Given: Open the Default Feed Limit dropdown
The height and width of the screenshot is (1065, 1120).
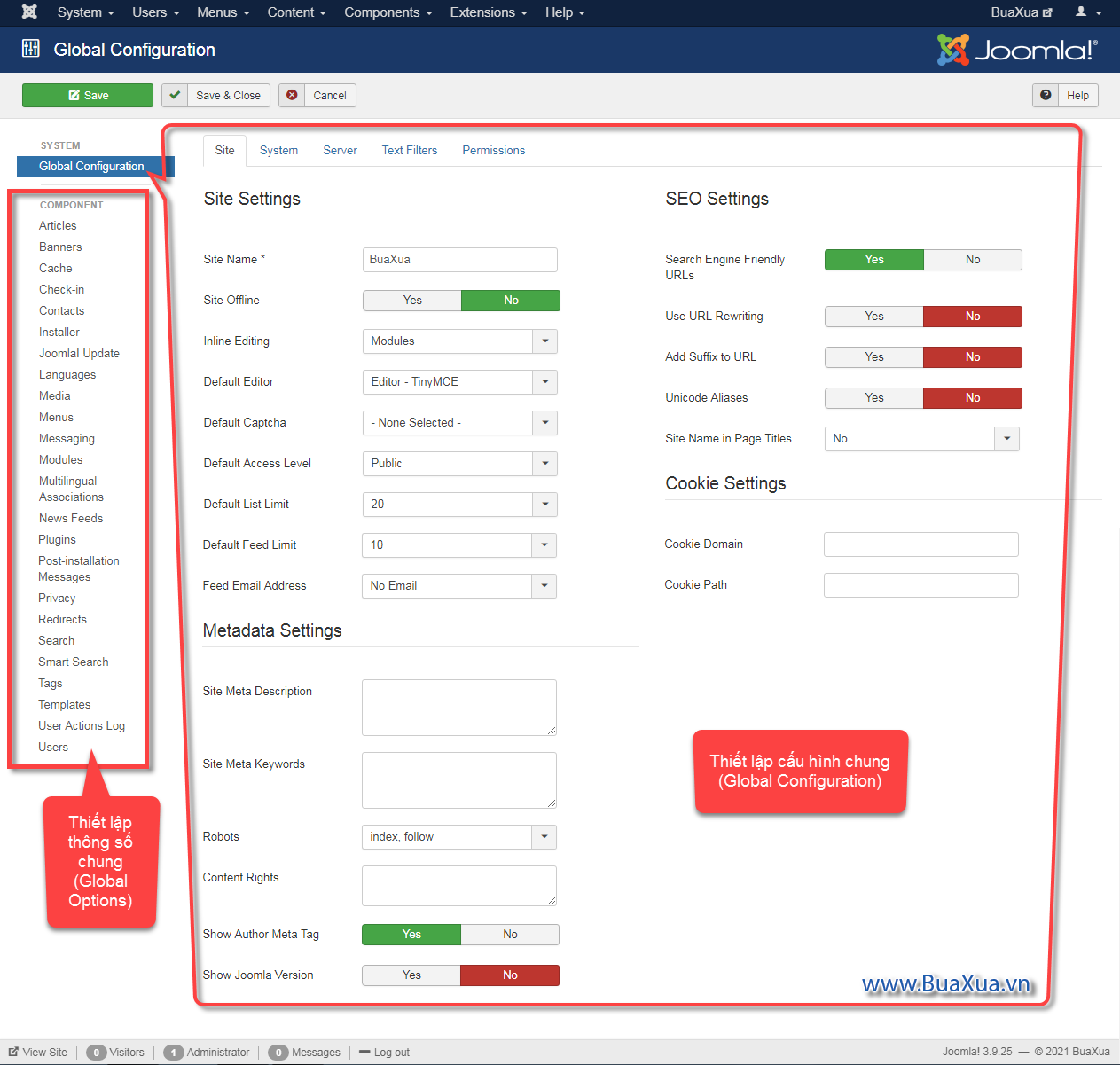Looking at the screenshot, I should (x=459, y=545).
